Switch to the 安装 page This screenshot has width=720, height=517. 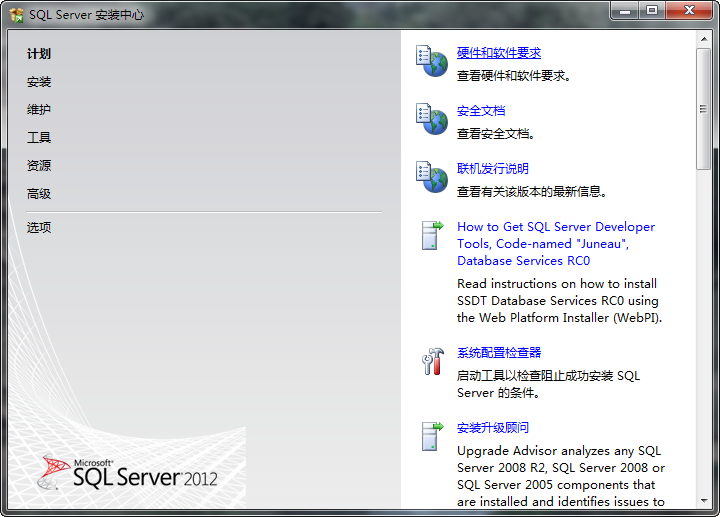point(39,82)
